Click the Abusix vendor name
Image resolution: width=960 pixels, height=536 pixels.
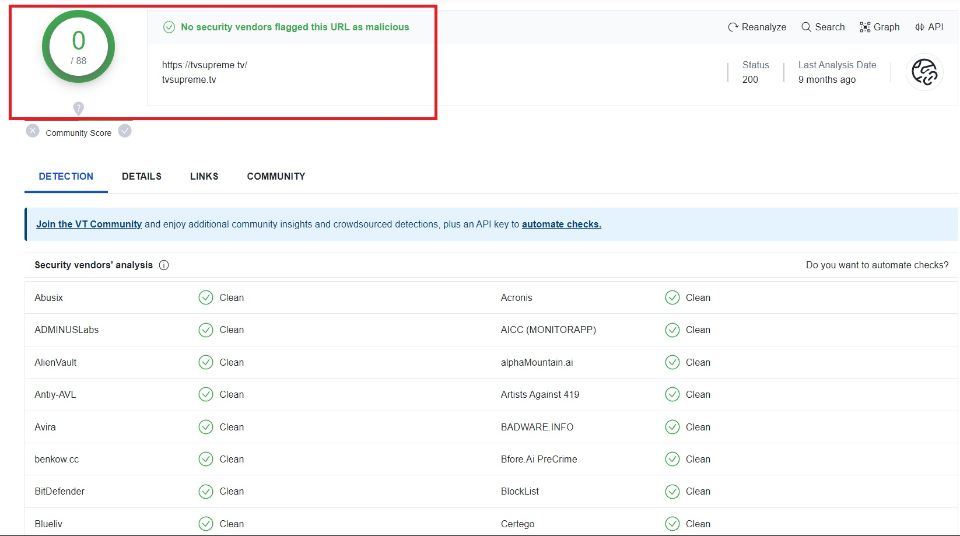pos(49,298)
